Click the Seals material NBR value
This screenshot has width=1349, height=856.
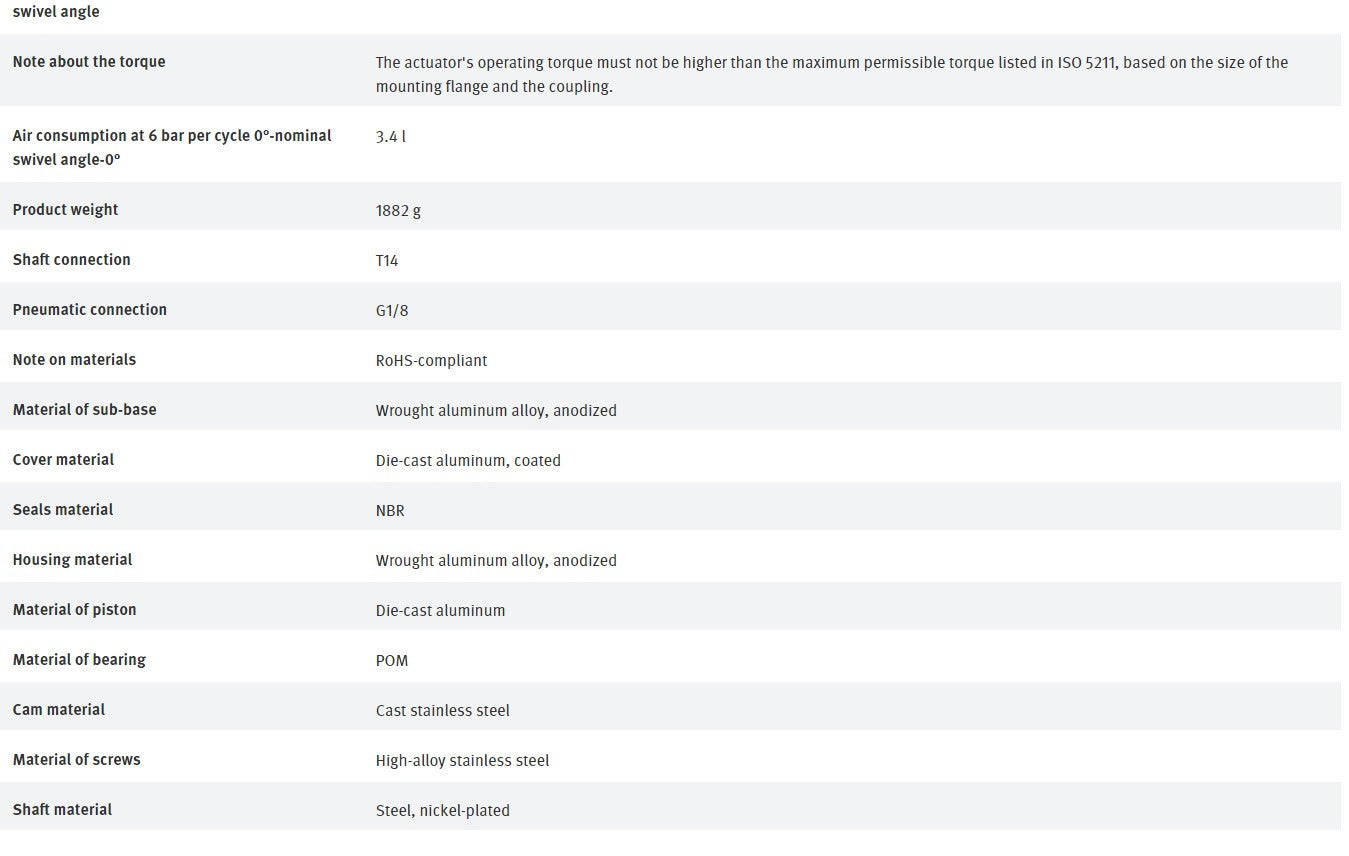(390, 511)
